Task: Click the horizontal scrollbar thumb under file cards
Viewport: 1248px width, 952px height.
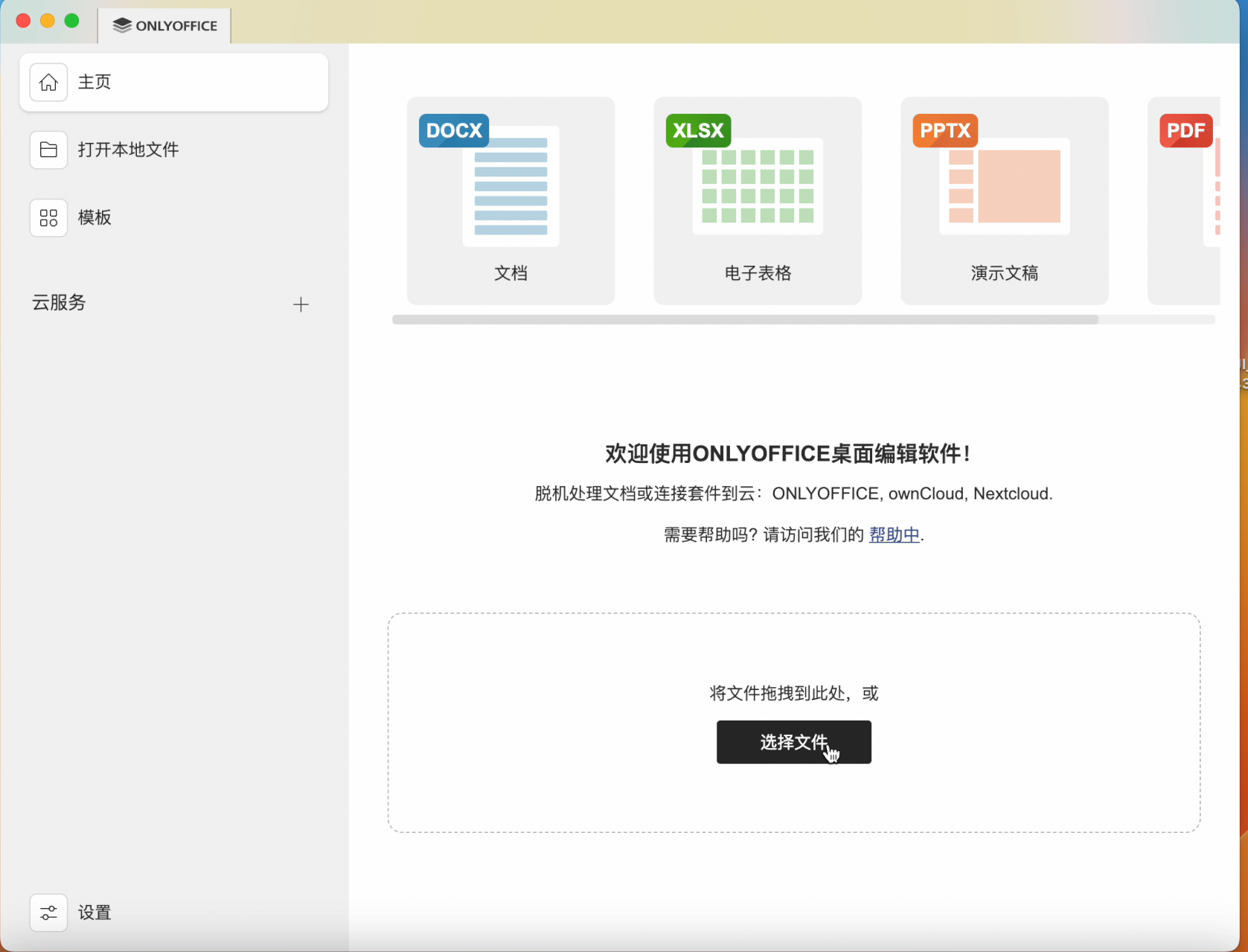Action: click(744, 320)
